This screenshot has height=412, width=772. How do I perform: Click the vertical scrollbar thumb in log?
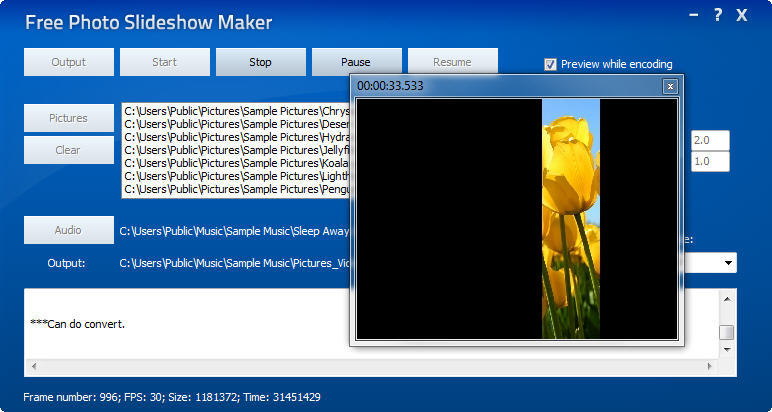pos(727,333)
